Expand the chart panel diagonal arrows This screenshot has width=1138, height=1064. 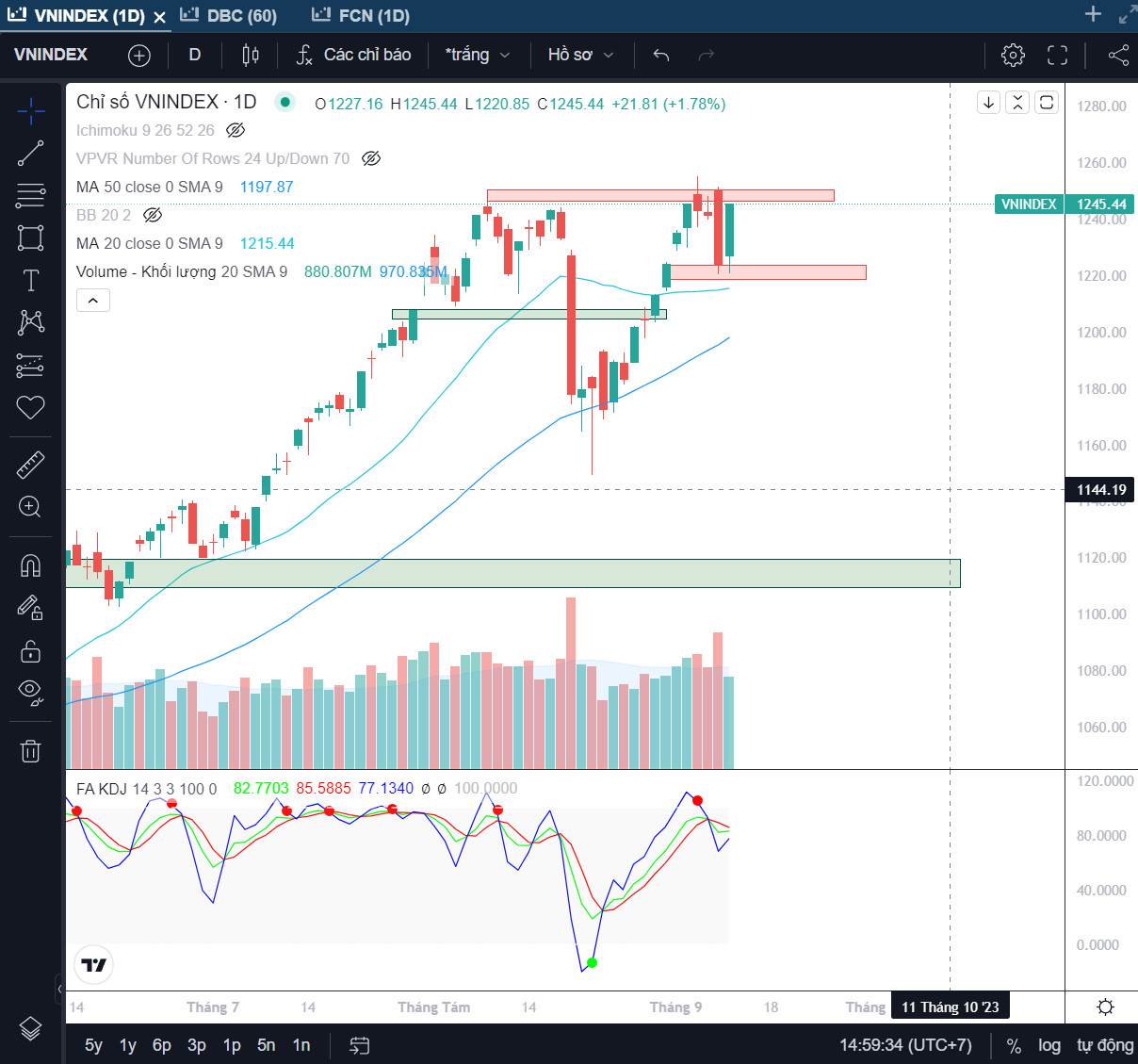(1127, 14)
